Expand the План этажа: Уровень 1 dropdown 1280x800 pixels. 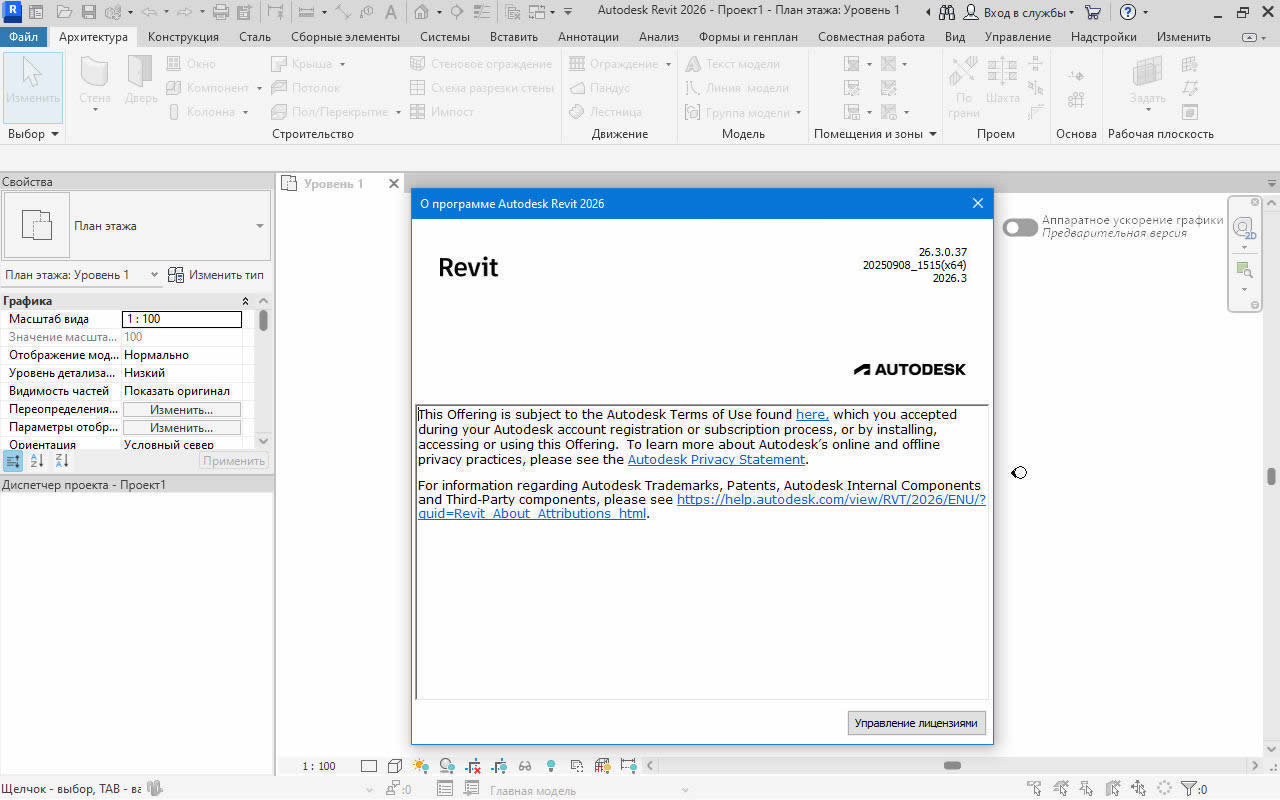(x=154, y=275)
